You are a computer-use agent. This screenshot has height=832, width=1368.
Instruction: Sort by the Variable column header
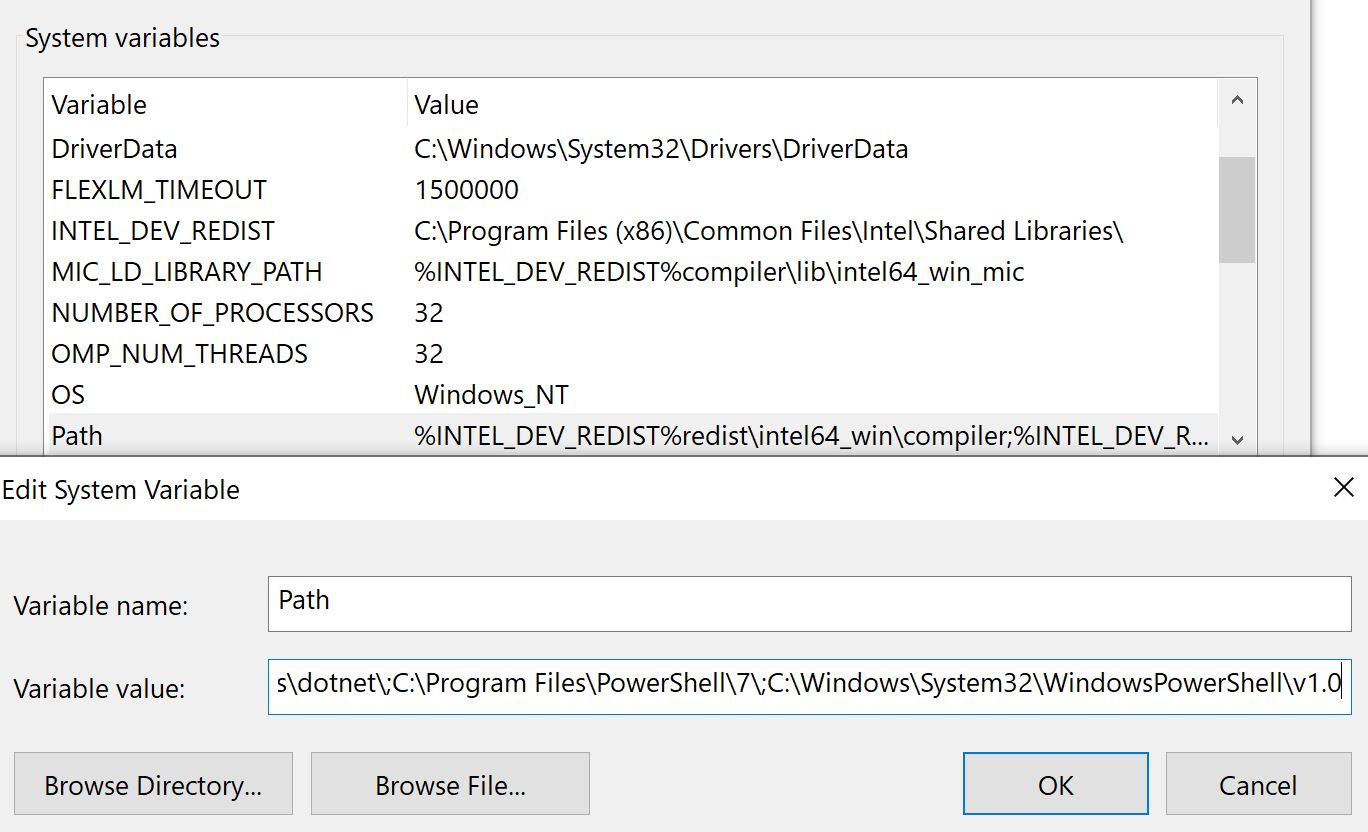[225, 105]
